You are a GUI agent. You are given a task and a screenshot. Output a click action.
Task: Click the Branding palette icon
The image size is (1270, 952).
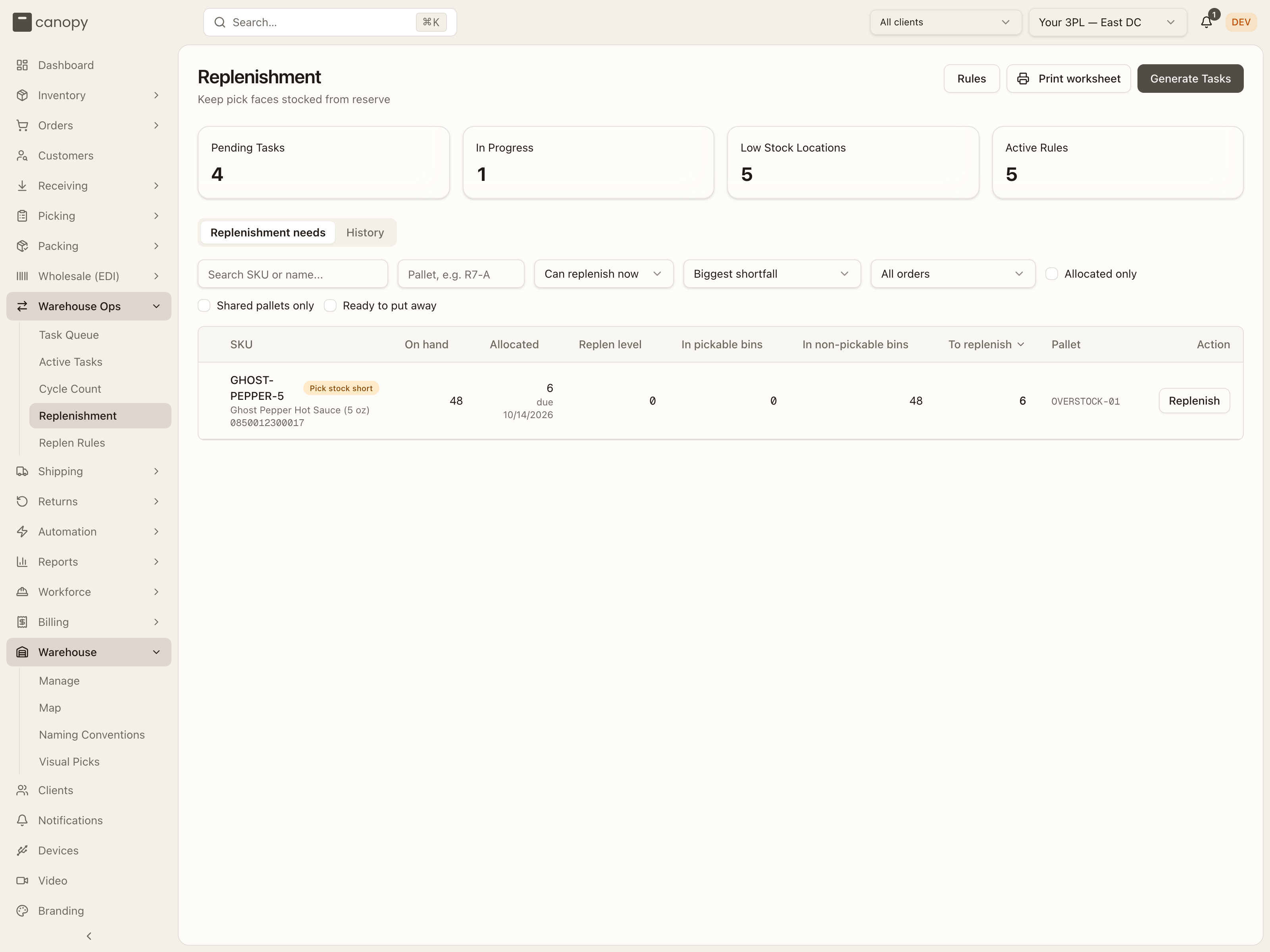coord(22,911)
